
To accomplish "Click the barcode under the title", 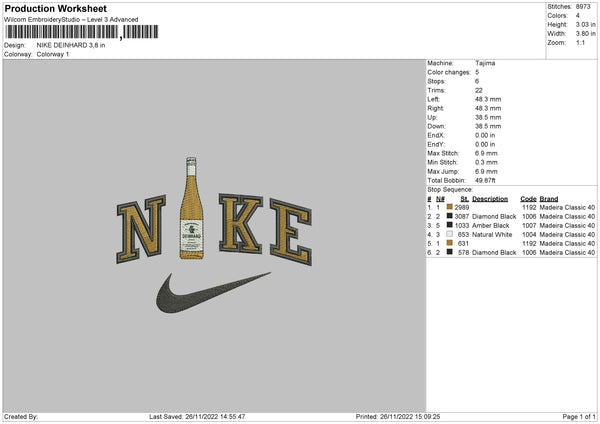I will tap(81, 32).
